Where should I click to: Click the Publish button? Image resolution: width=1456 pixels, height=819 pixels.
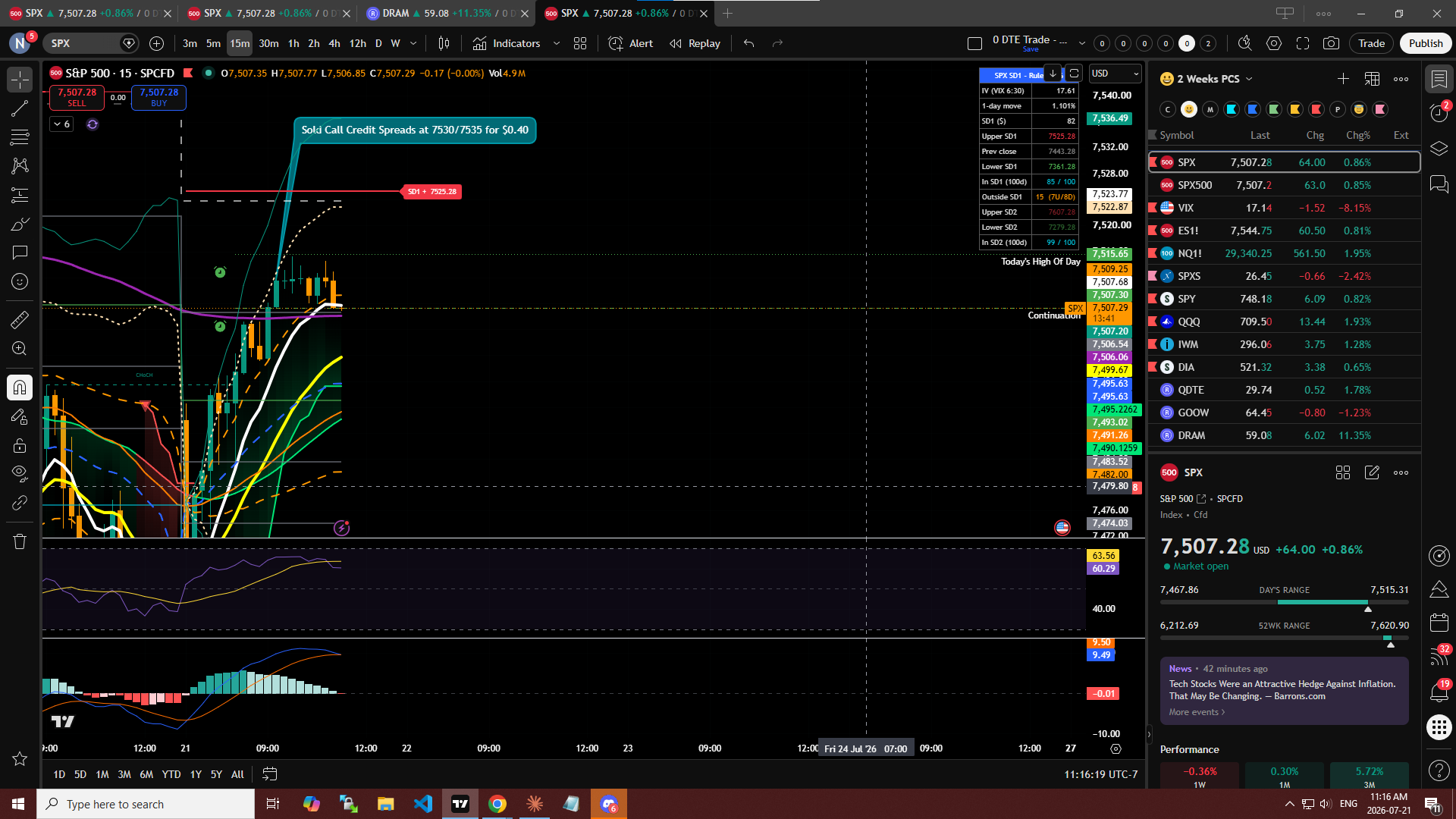tap(1426, 43)
